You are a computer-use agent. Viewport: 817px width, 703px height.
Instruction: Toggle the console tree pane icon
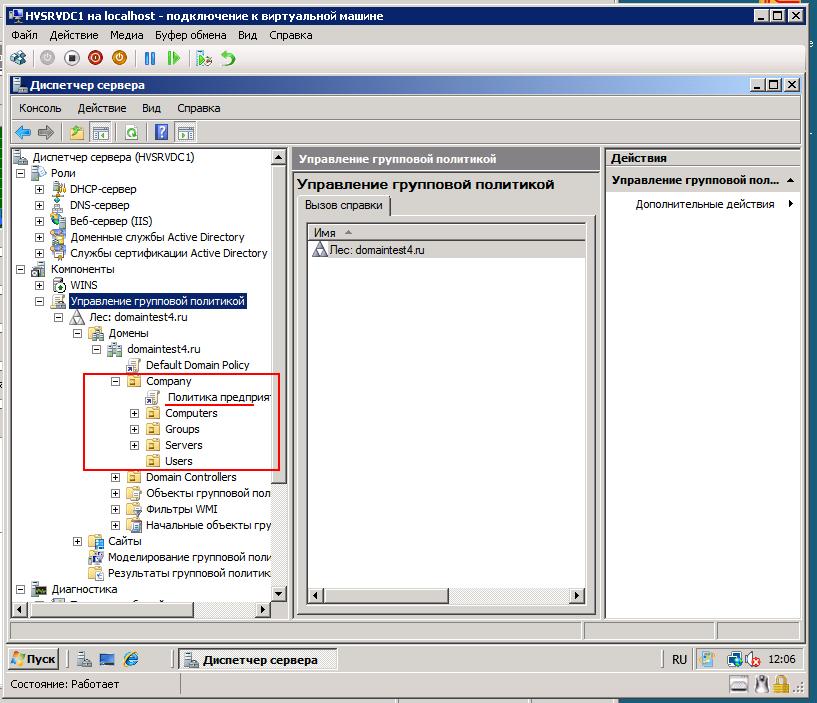pyautogui.click(x=101, y=133)
